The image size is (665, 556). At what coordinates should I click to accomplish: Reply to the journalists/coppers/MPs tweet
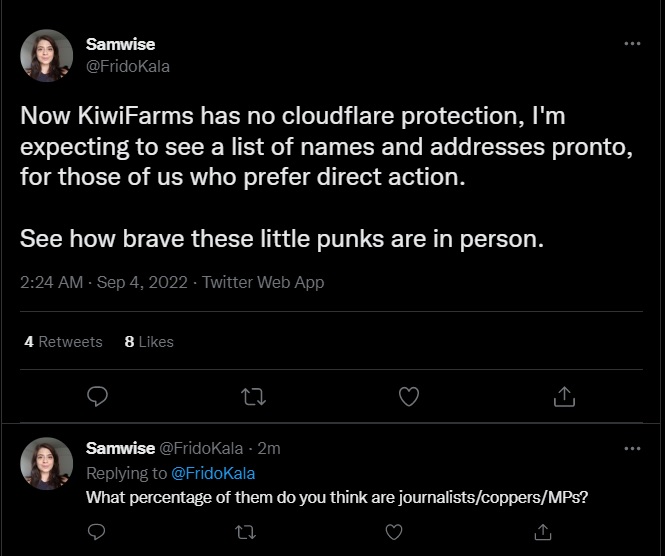pos(97,534)
